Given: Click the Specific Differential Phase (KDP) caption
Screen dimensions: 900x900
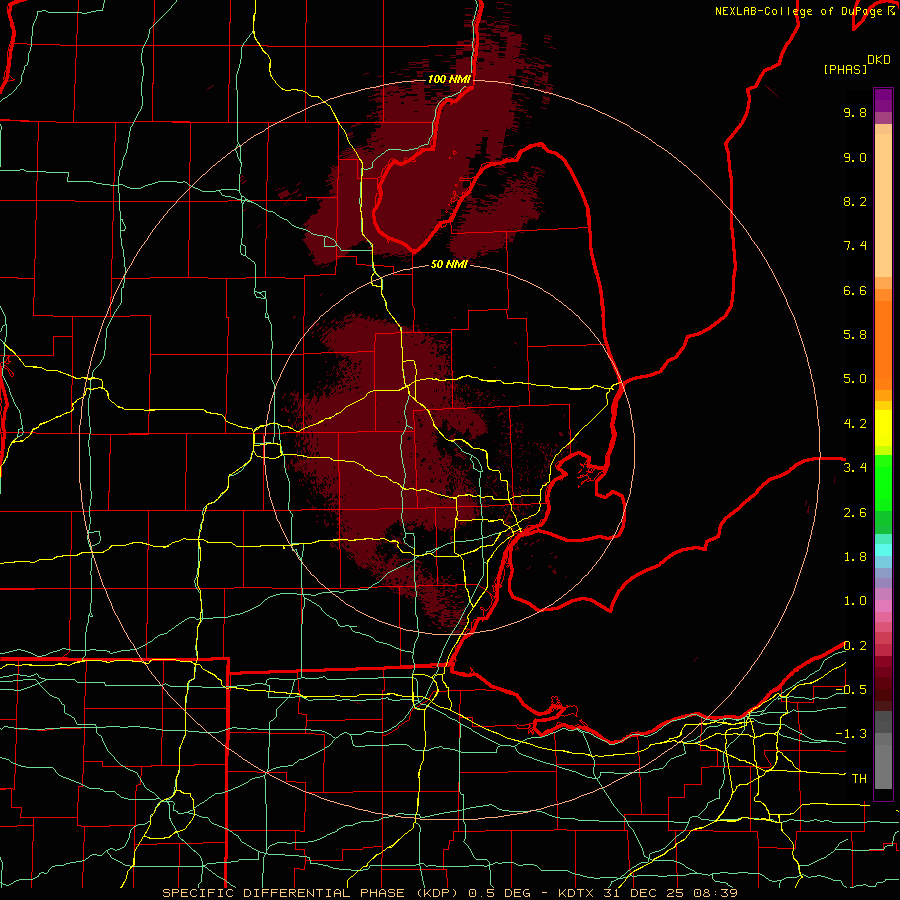Looking at the screenshot, I should (x=312, y=893).
